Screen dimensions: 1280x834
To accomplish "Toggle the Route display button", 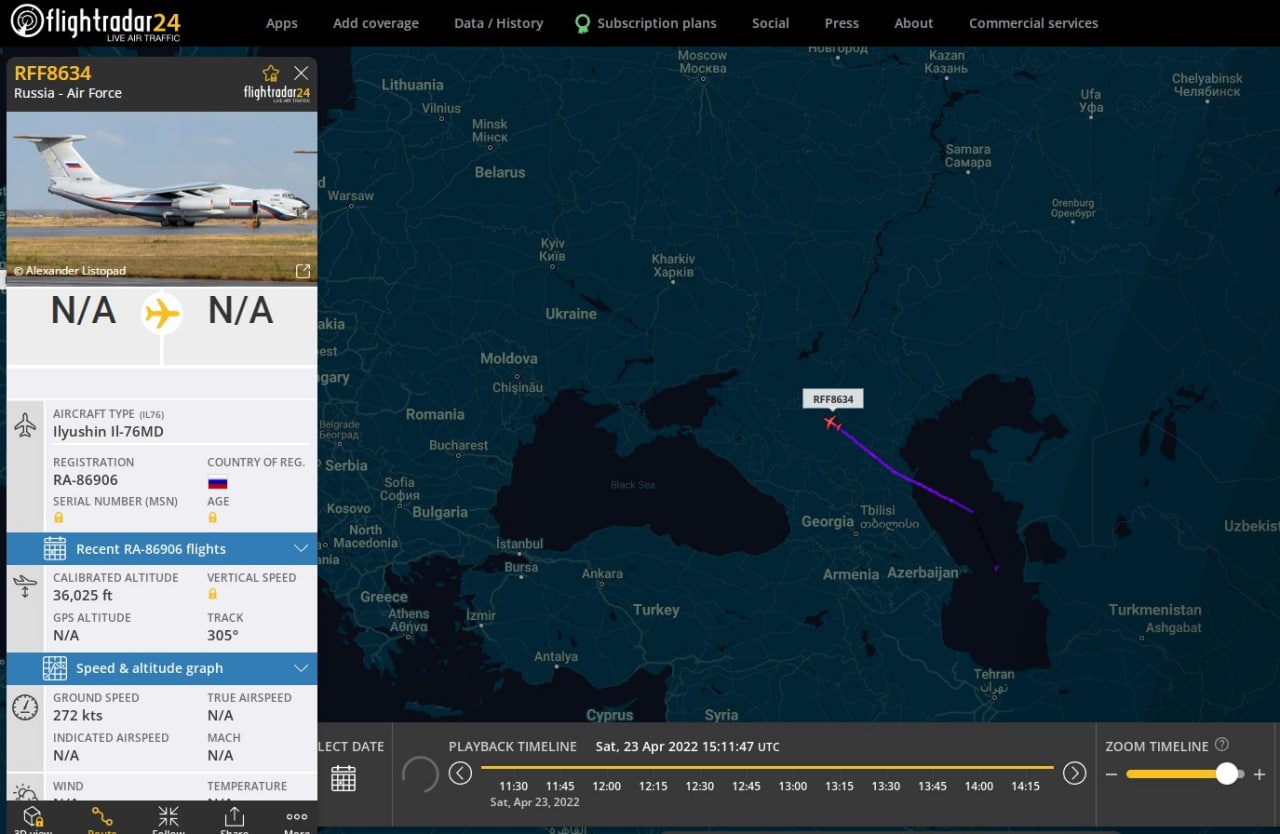I will 101,818.
